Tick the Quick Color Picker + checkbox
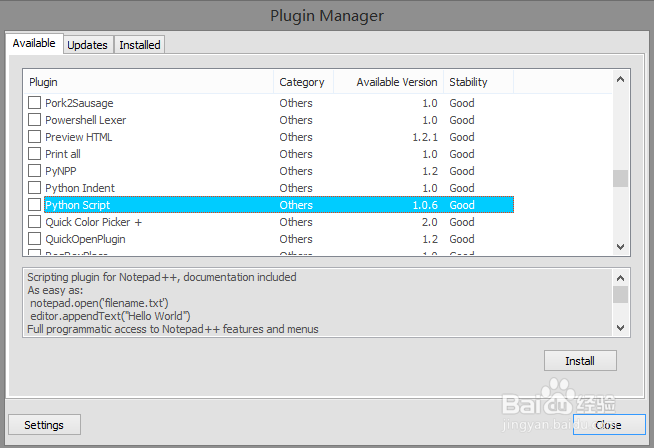The image size is (654, 448). tap(34, 222)
